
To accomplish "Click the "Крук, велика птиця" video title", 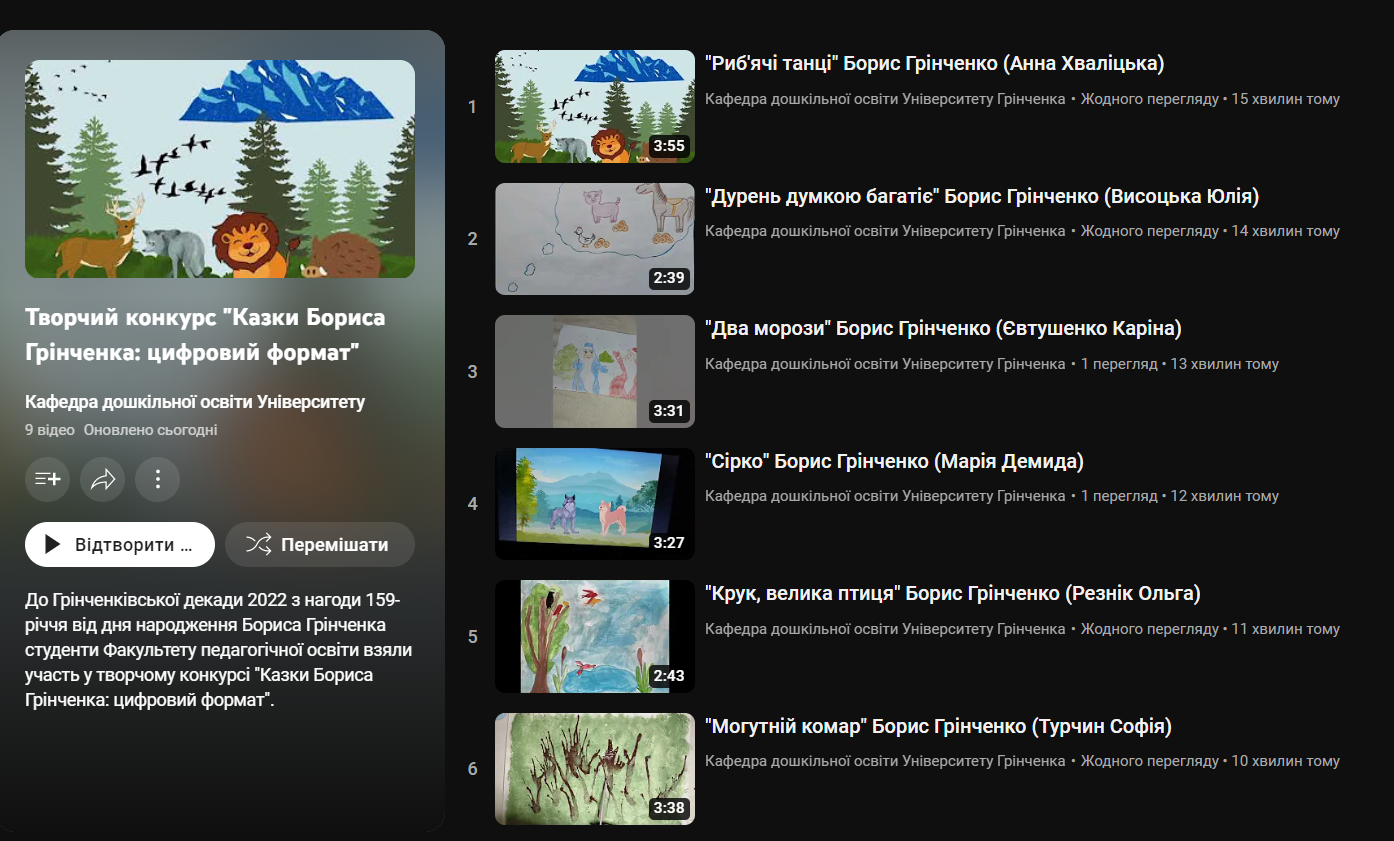I will click(952, 593).
